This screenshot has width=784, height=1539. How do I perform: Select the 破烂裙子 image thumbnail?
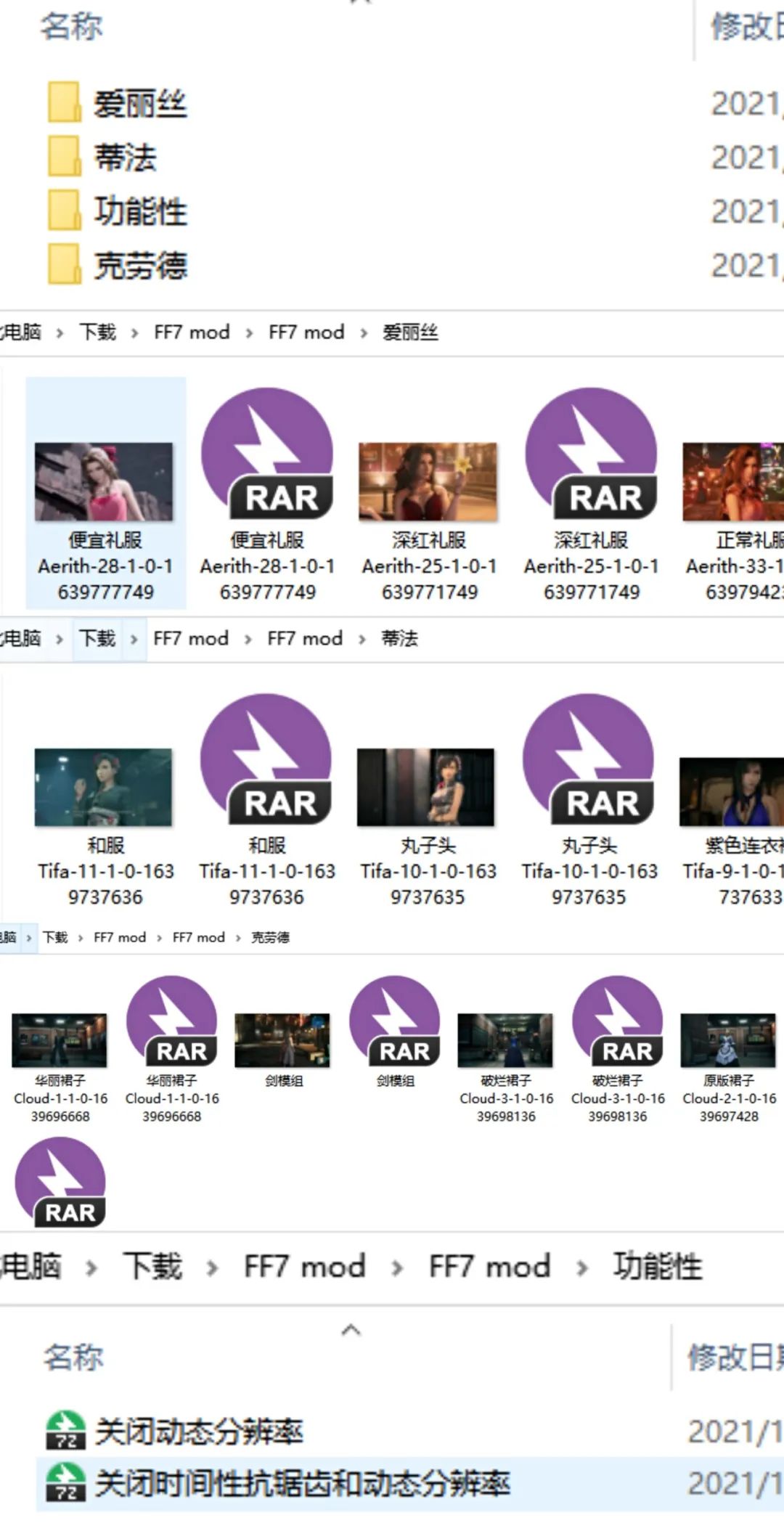505,1041
